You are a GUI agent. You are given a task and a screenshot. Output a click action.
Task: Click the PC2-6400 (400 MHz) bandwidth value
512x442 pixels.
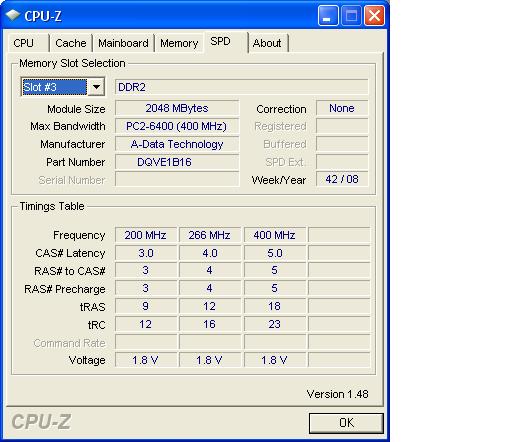(177, 126)
